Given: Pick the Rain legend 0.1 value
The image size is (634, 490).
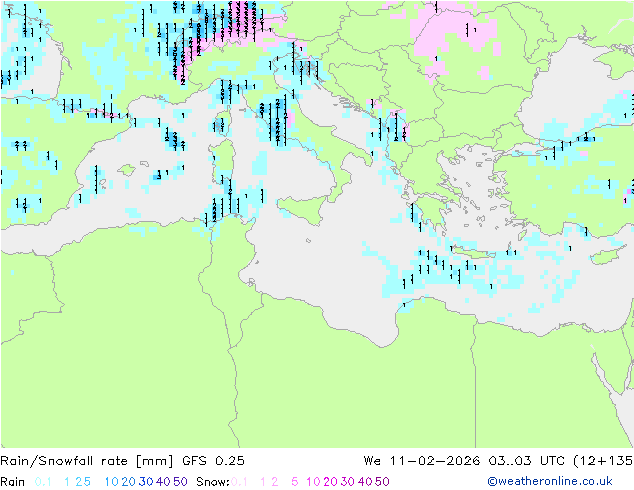Looking at the screenshot, I should point(43,482).
